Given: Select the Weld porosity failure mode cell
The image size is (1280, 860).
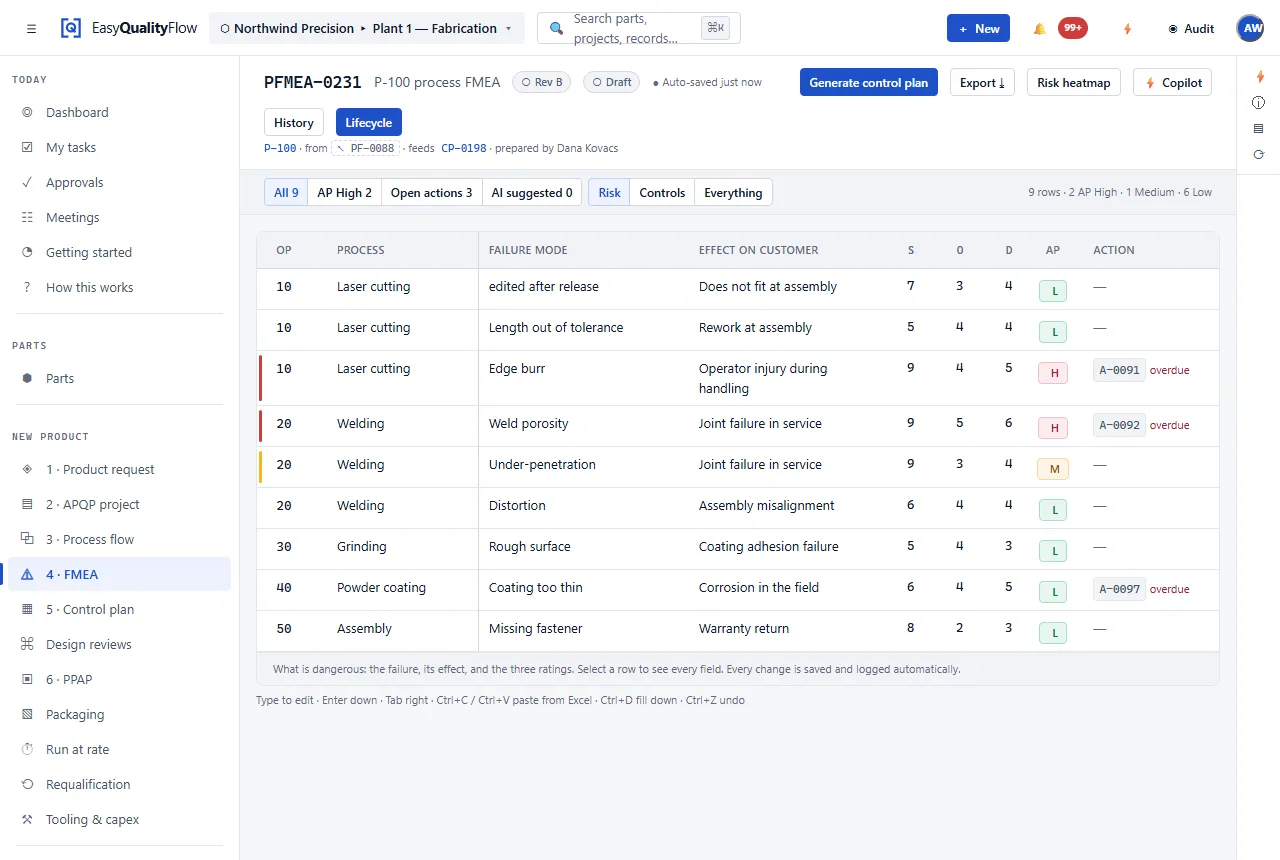Looking at the screenshot, I should pyautogui.click(x=584, y=424).
